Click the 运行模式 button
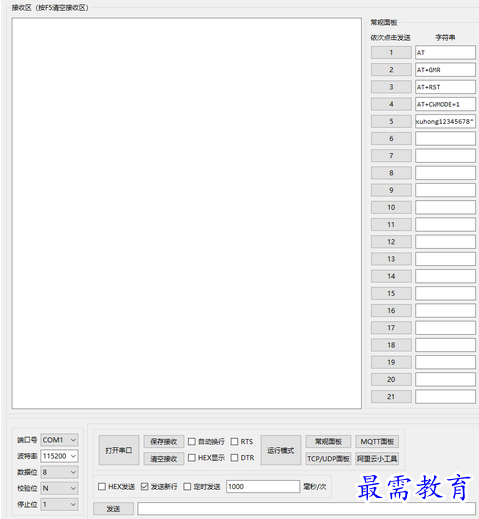The height and width of the screenshot is (519, 479). point(281,450)
